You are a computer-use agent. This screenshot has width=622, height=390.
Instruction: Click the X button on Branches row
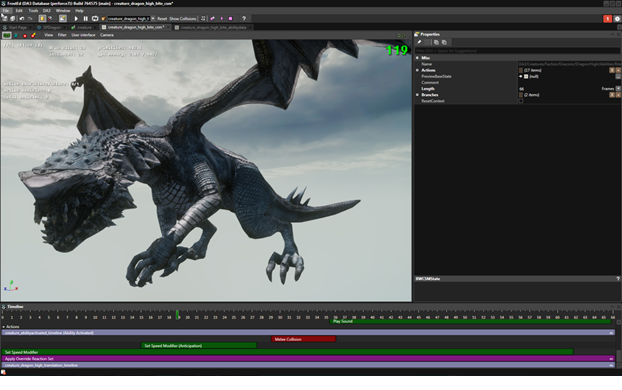click(x=612, y=95)
